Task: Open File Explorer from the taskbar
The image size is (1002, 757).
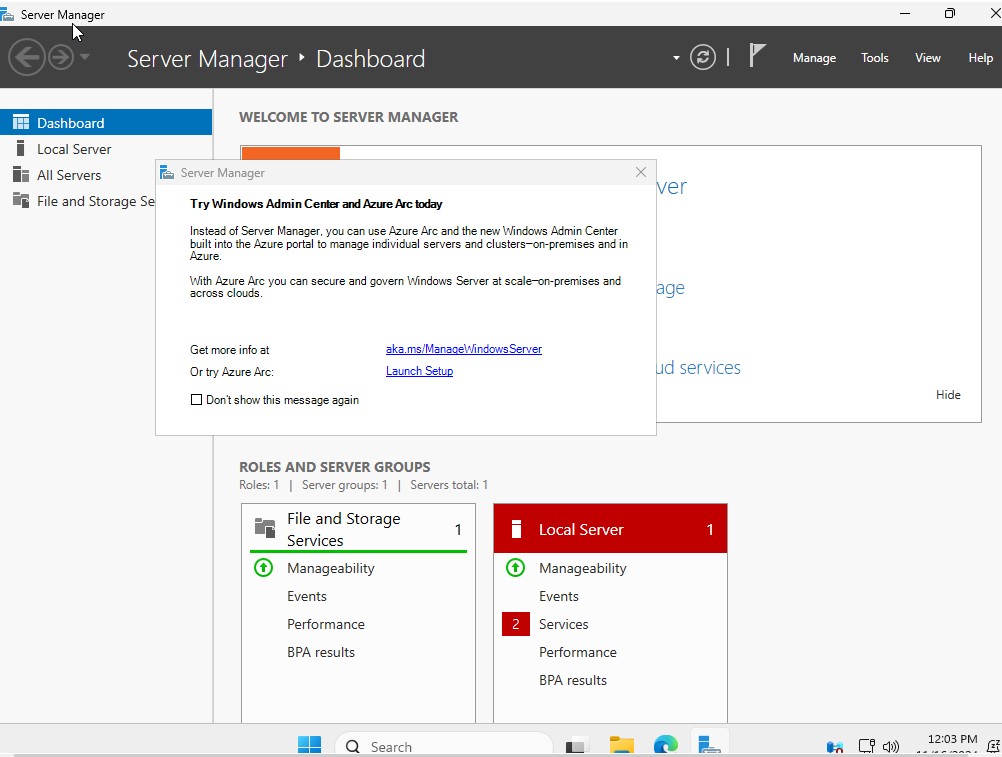Action: coord(622,745)
